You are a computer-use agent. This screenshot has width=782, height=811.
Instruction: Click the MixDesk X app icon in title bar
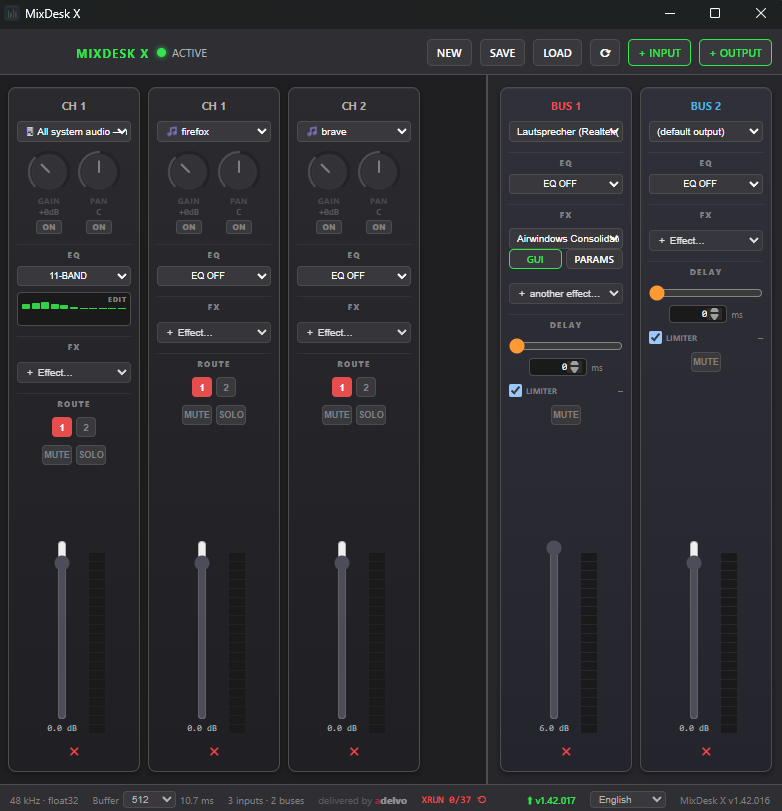tap(12, 13)
